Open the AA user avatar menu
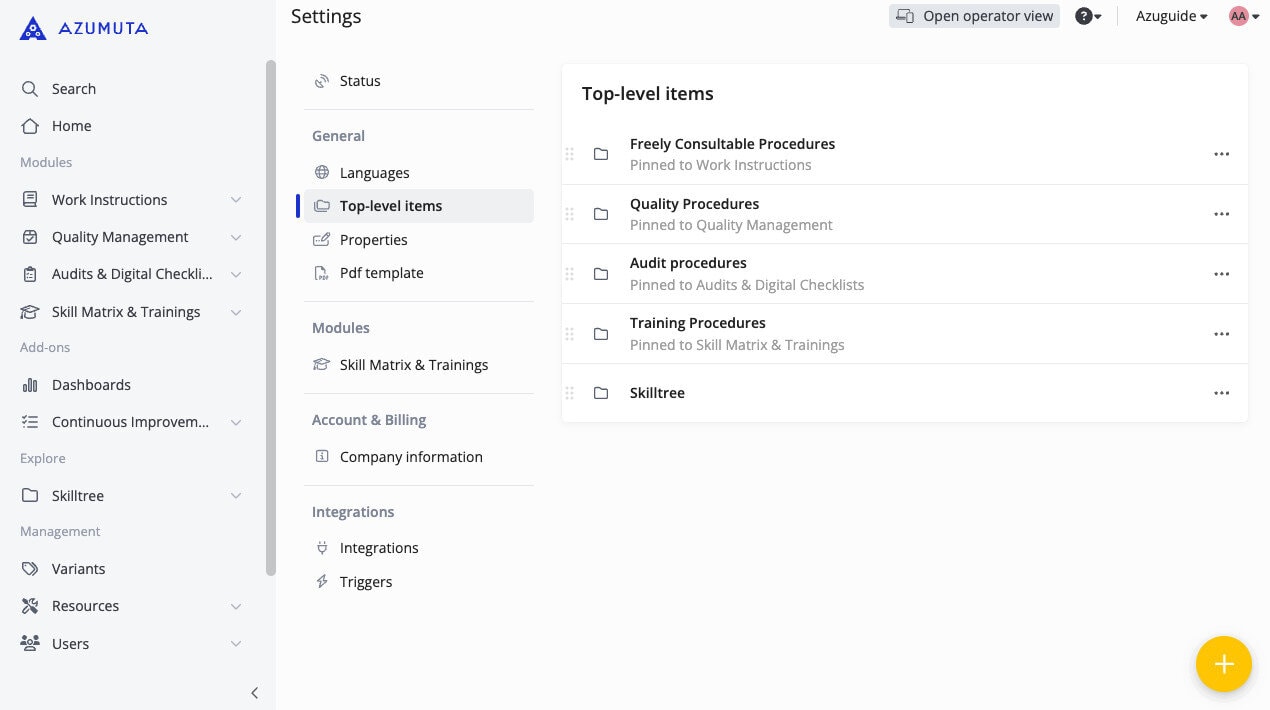Image resolution: width=1270 pixels, height=710 pixels. click(1243, 16)
